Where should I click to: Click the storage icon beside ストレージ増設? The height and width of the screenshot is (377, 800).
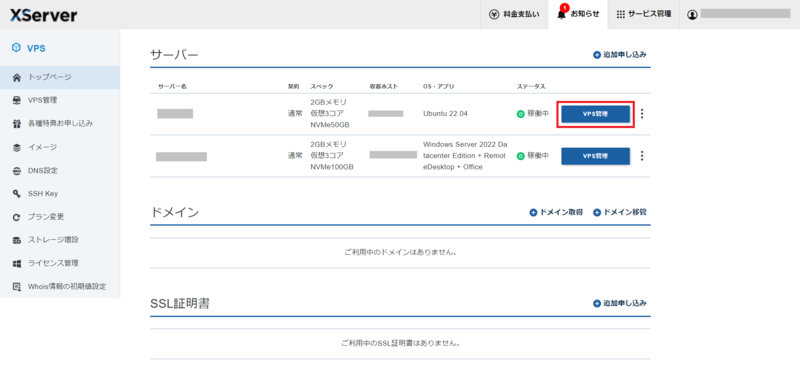click(17, 240)
